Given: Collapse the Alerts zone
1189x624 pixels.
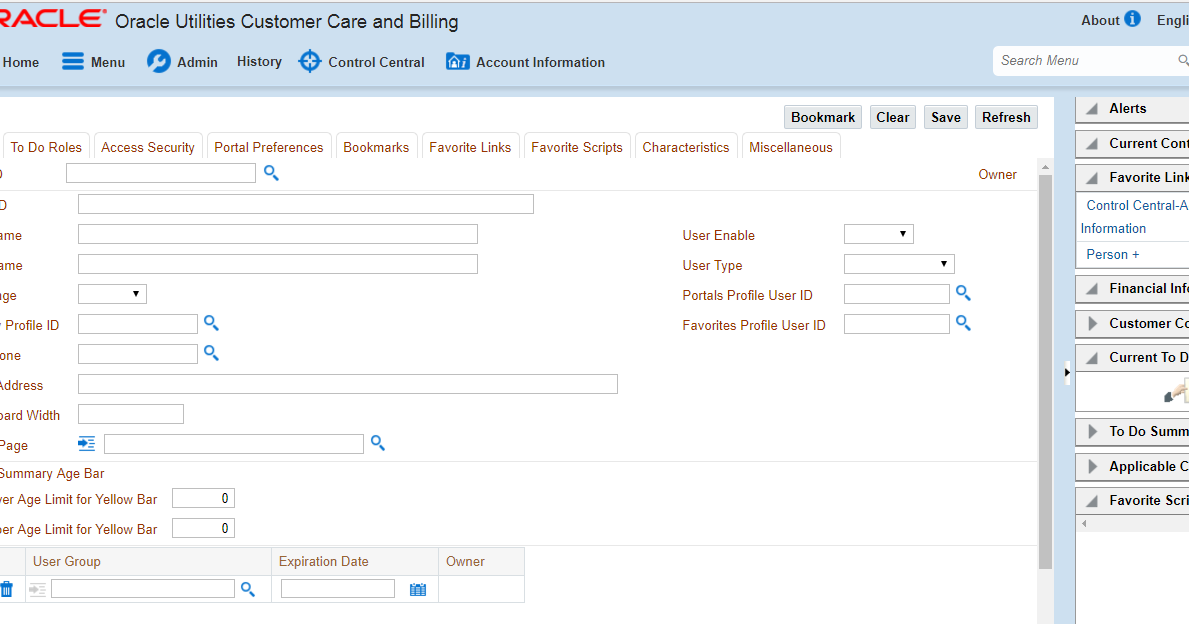Looking at the screenshot, I should (x=1091, y=109).
